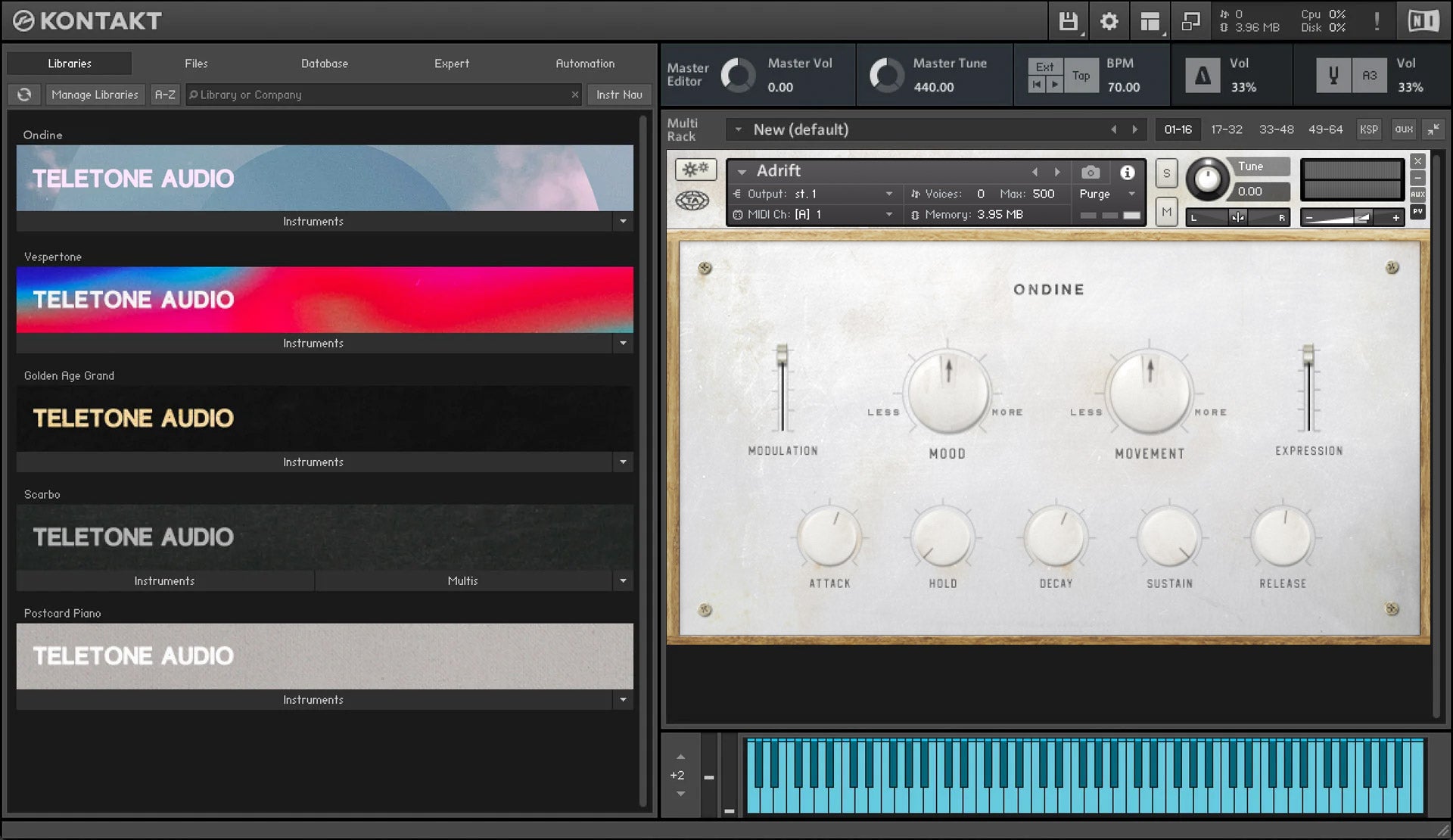The height and width of the screenshot is (840, 1453).
Task: Click the camera snapshot icon
Action: [1090, 173]
